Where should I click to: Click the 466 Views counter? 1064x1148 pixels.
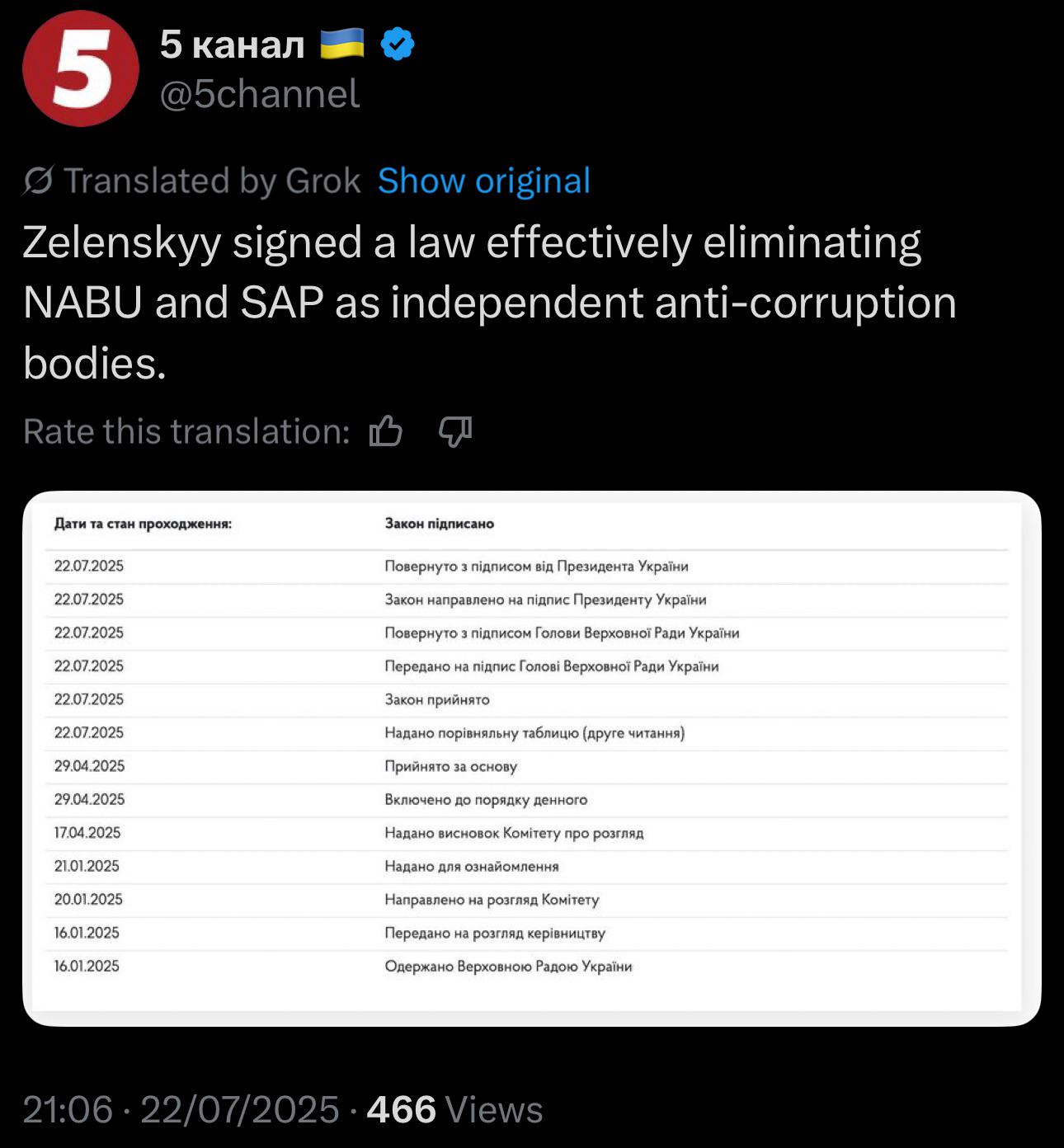(454, 1109)
